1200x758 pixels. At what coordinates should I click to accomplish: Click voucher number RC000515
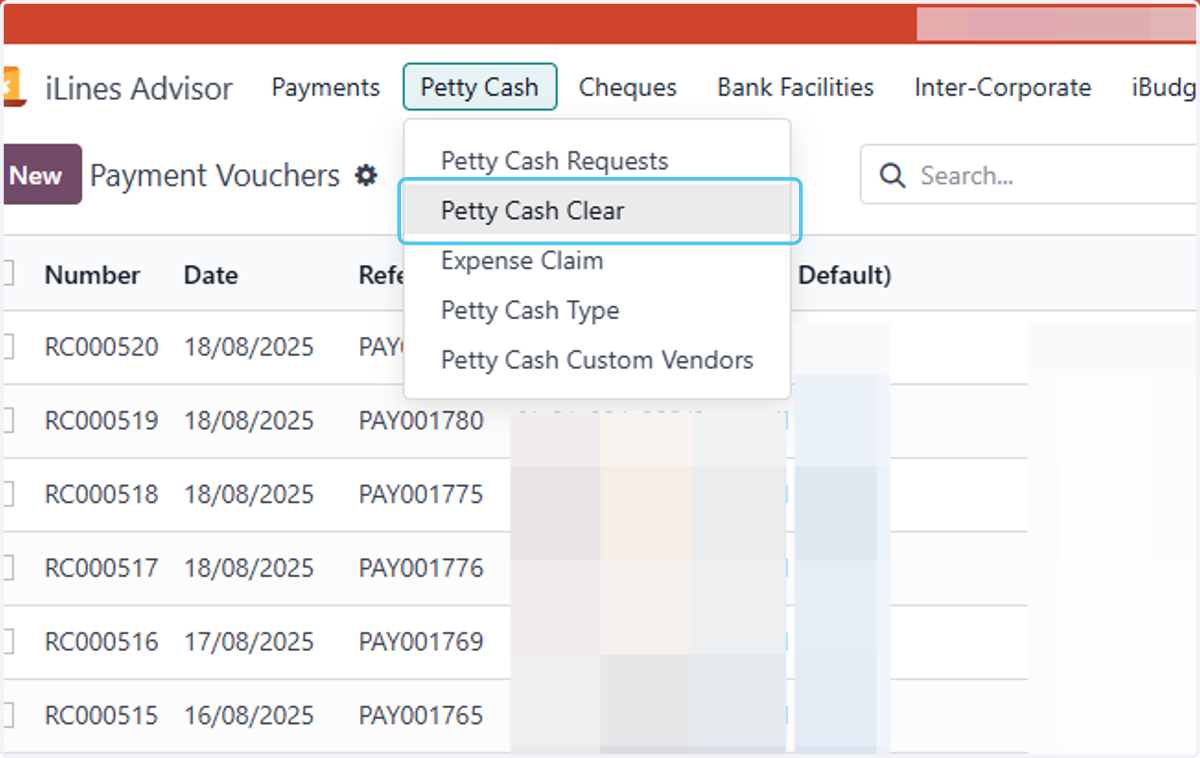tap(101, 716)
